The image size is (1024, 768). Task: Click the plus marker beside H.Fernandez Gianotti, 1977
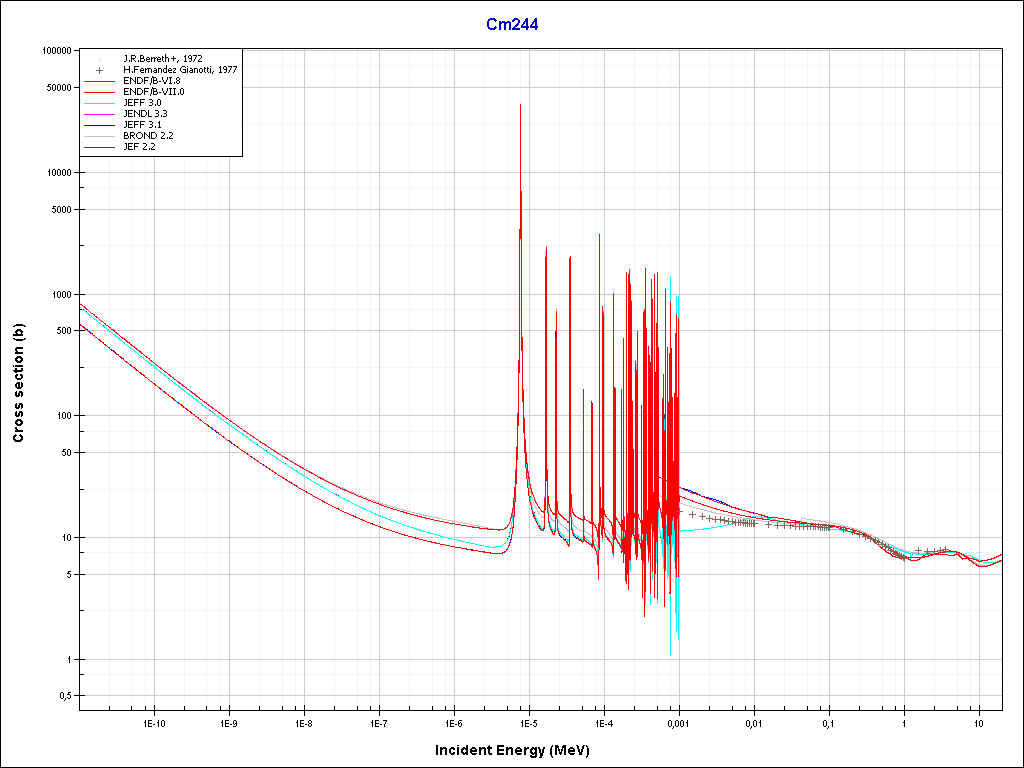coord(100,70)
